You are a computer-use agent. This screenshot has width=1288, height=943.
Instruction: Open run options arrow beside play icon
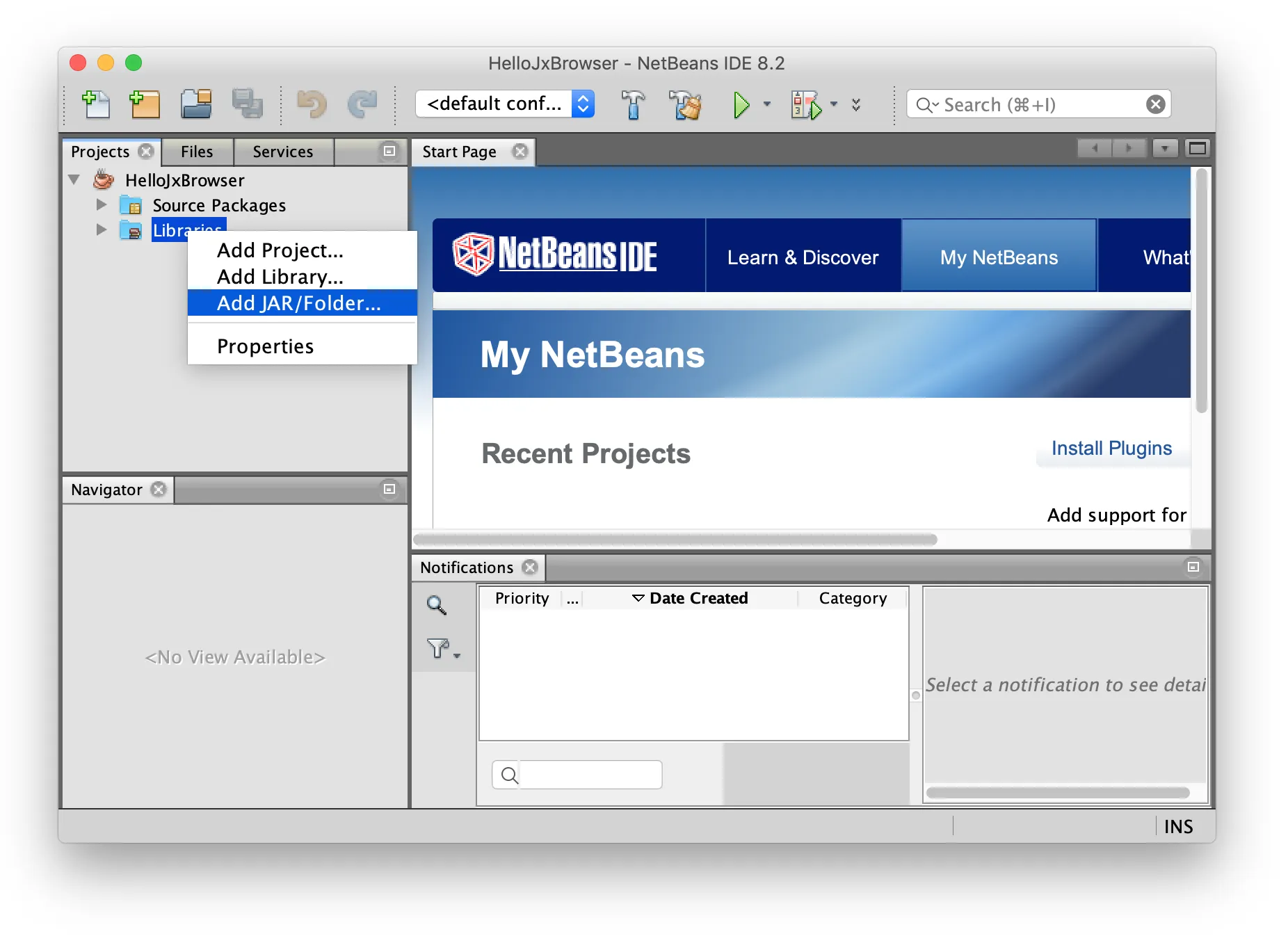tap(767, 104)
